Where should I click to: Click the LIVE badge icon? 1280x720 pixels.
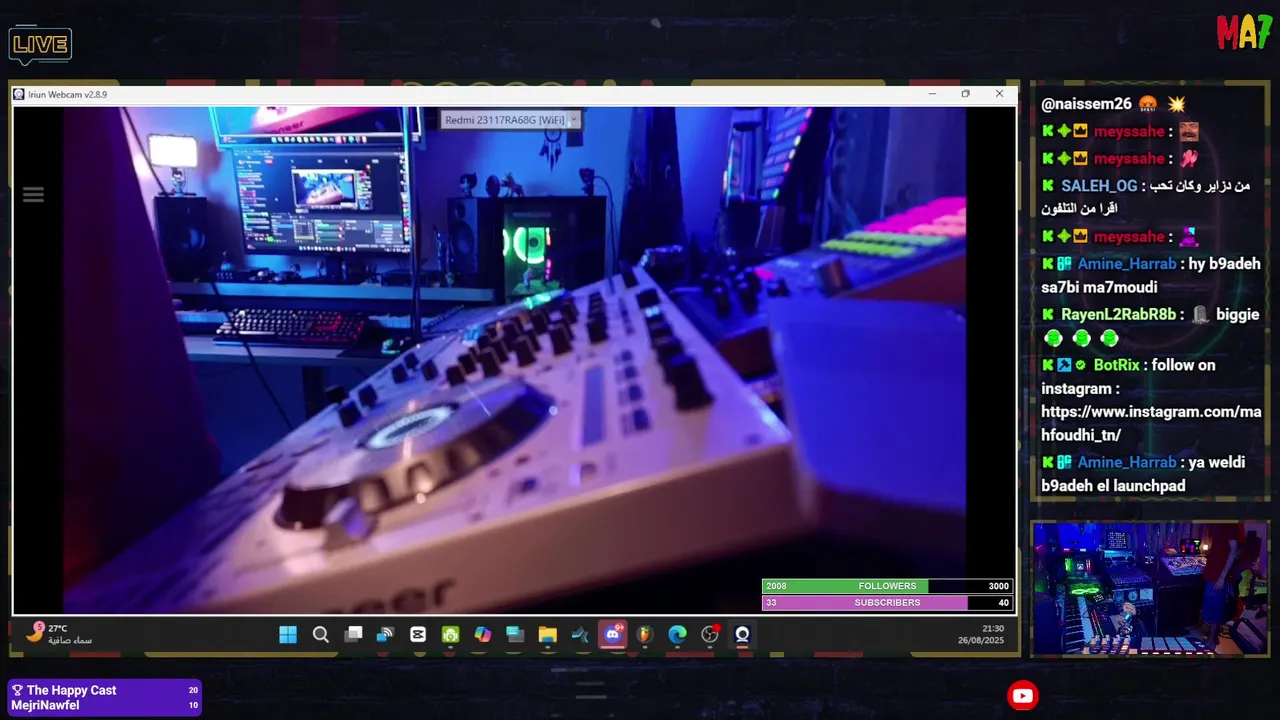(40, 45)
